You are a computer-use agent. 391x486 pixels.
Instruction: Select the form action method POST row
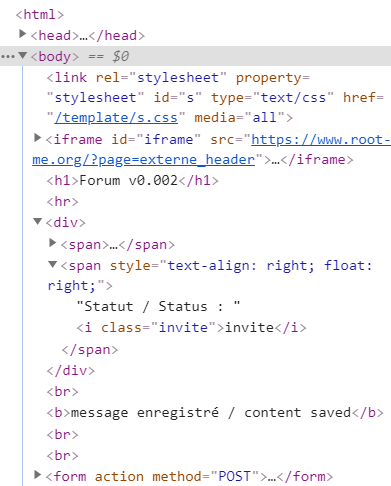(x=189, y=477)
